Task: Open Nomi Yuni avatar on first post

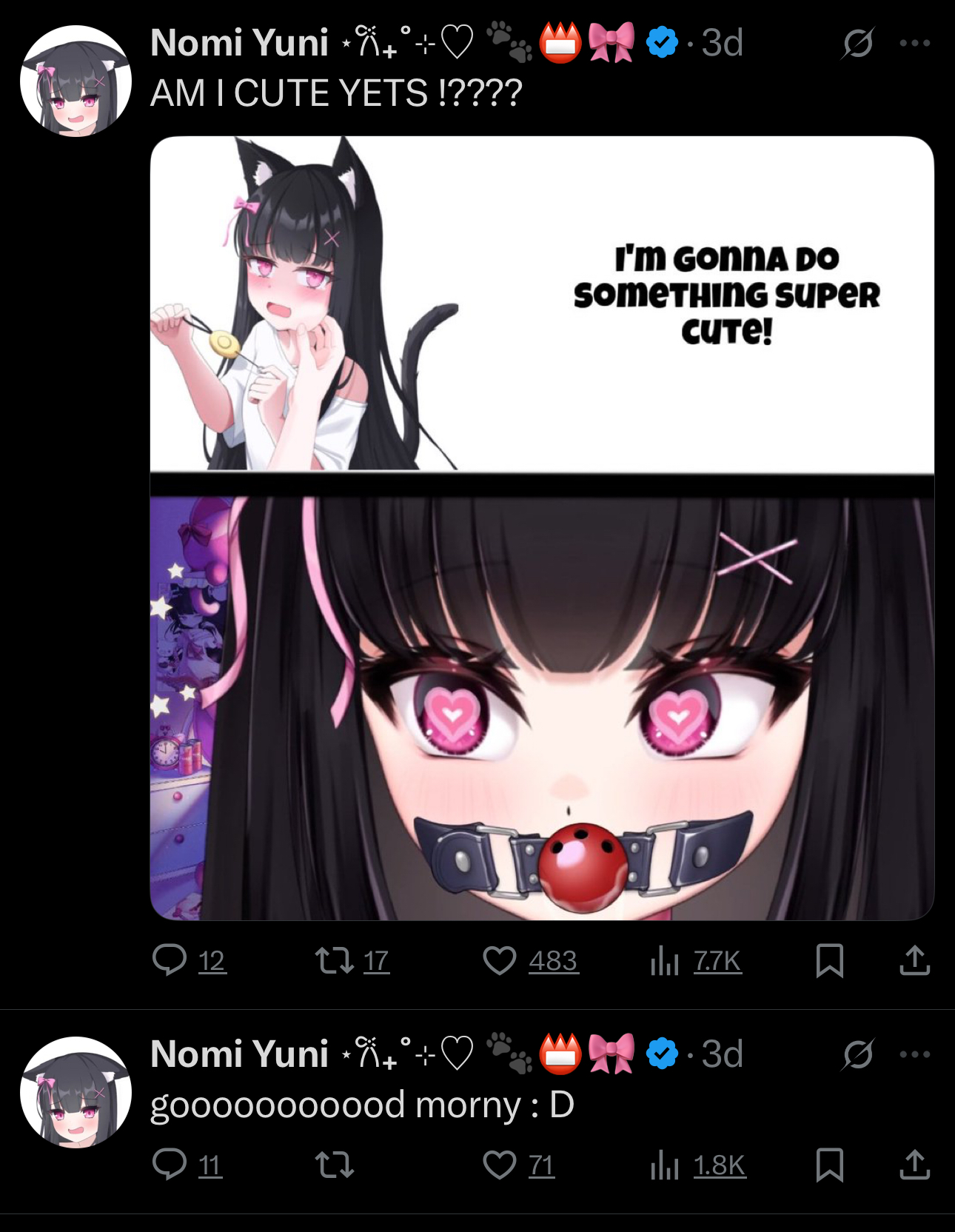Action: 76,81
